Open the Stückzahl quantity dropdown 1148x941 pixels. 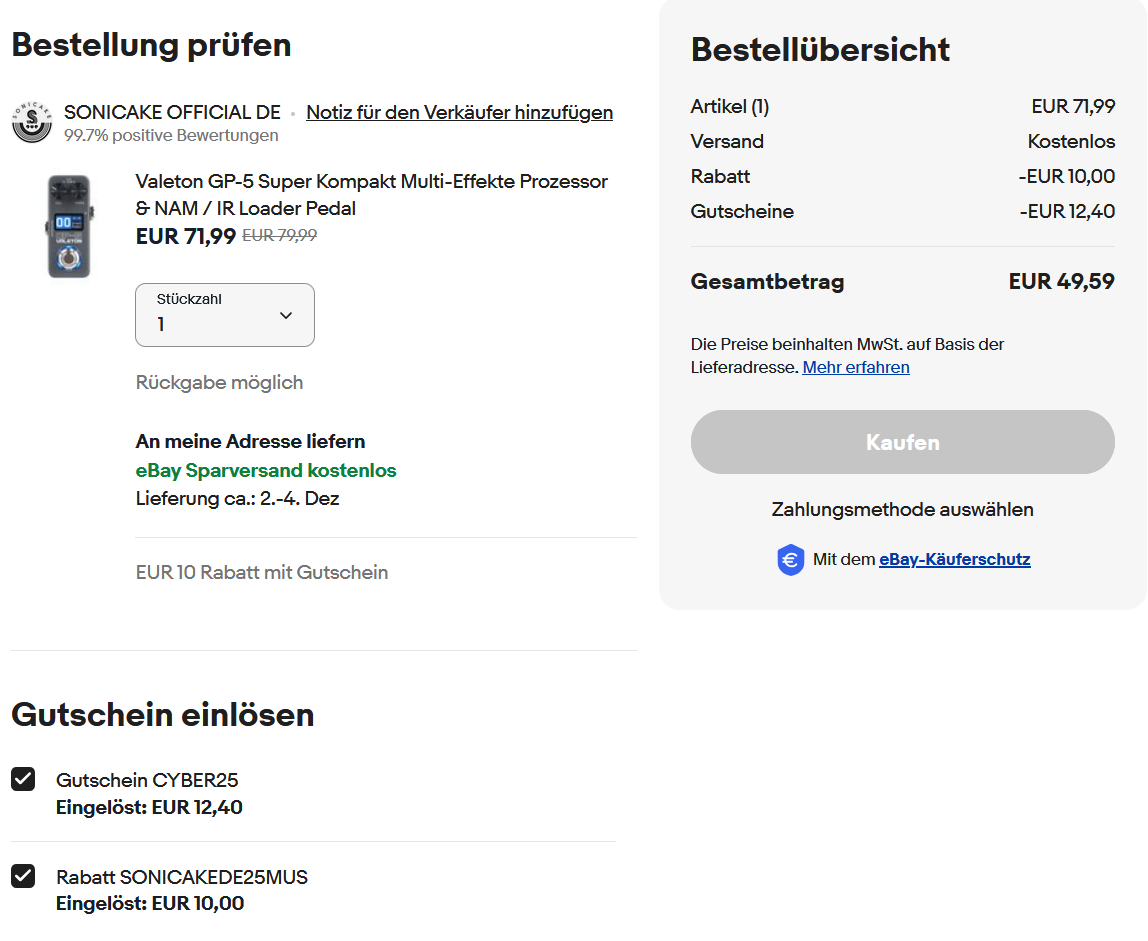coord(225,315)
